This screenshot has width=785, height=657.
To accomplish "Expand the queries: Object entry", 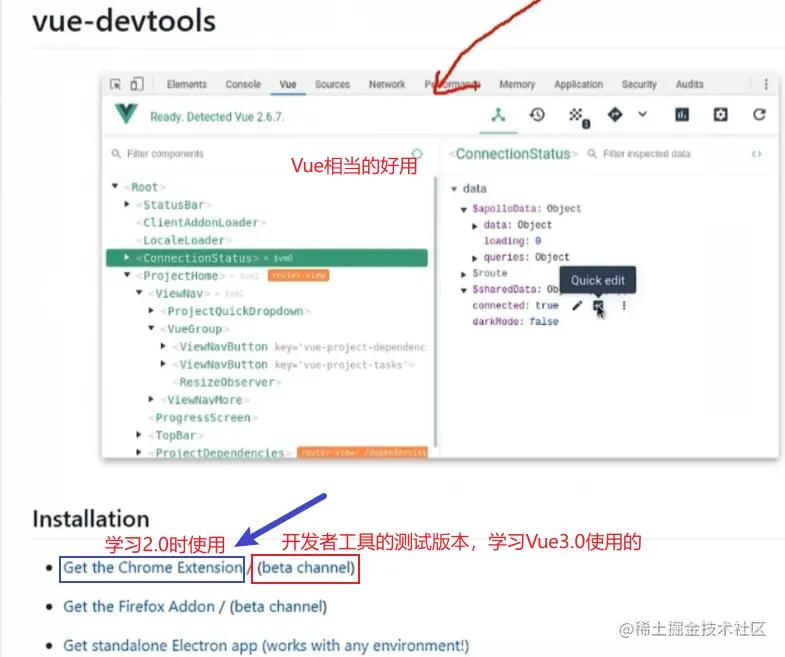I will point(475,258).
